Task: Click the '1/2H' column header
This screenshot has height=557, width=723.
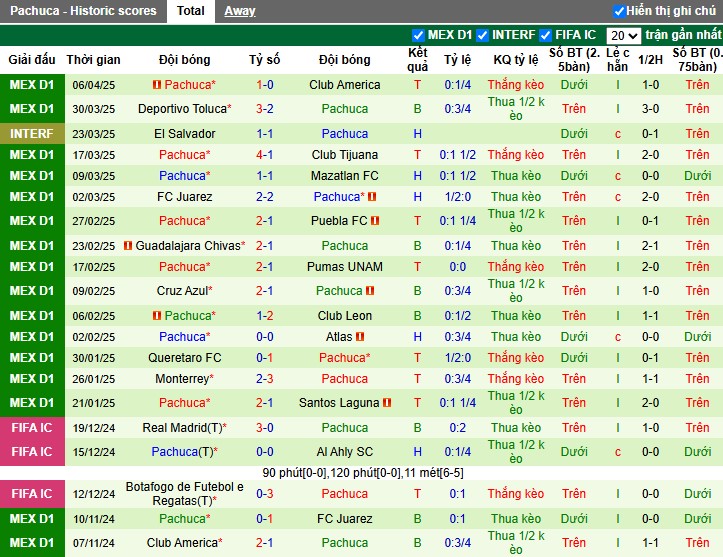Action: (650, 60)
